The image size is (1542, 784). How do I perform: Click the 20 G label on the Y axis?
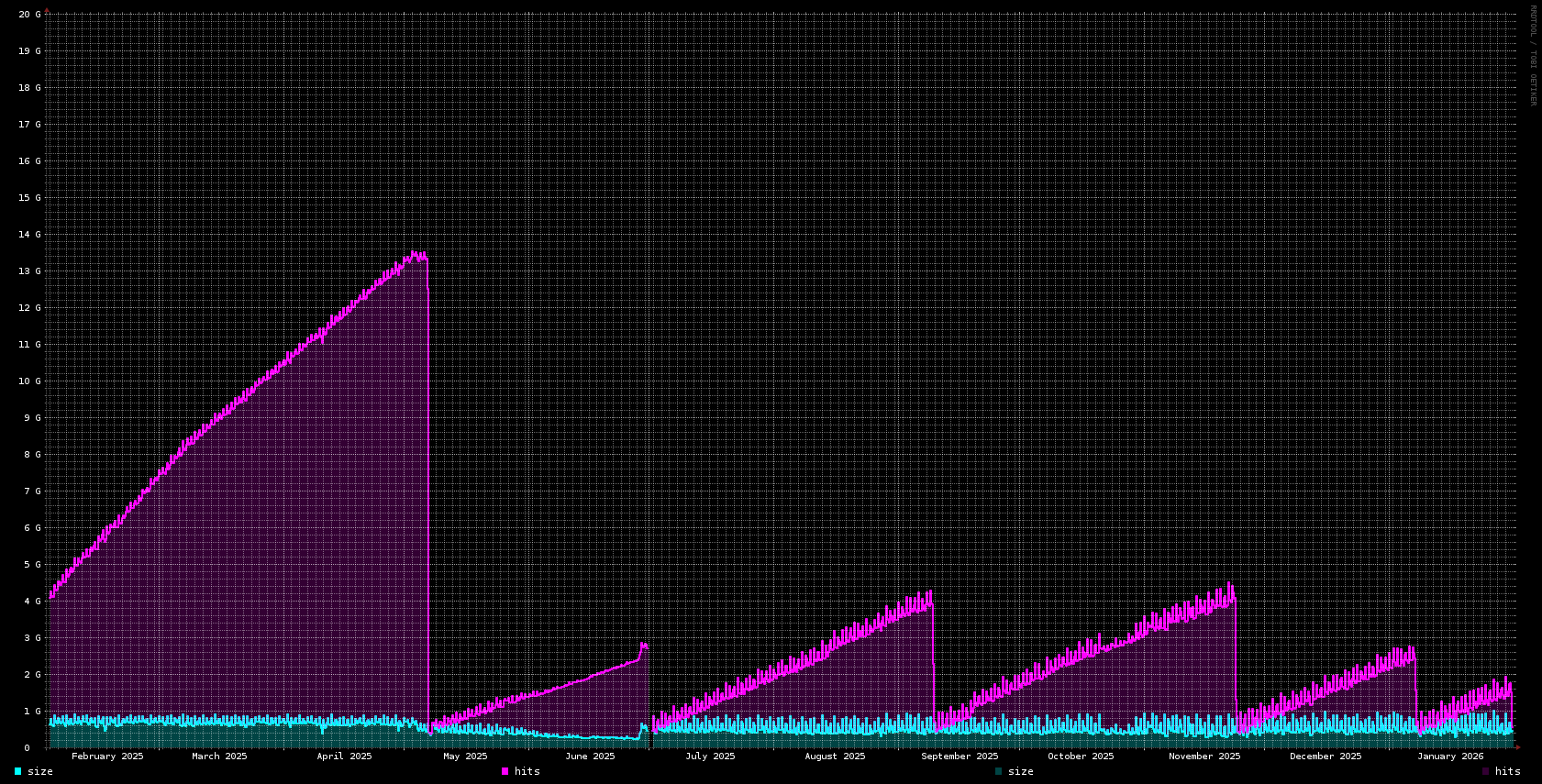pyautogui.click(x=29, y=15)
